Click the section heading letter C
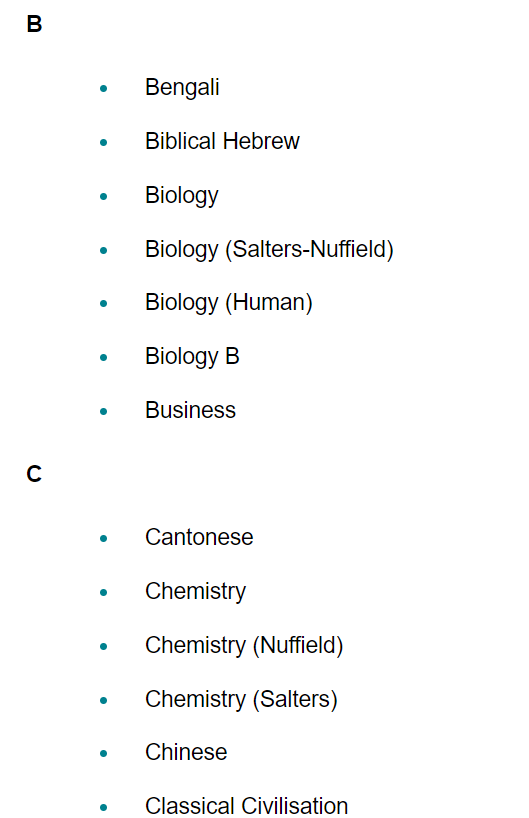The width and height of the screenshot is (529, 818). [34, 474]
